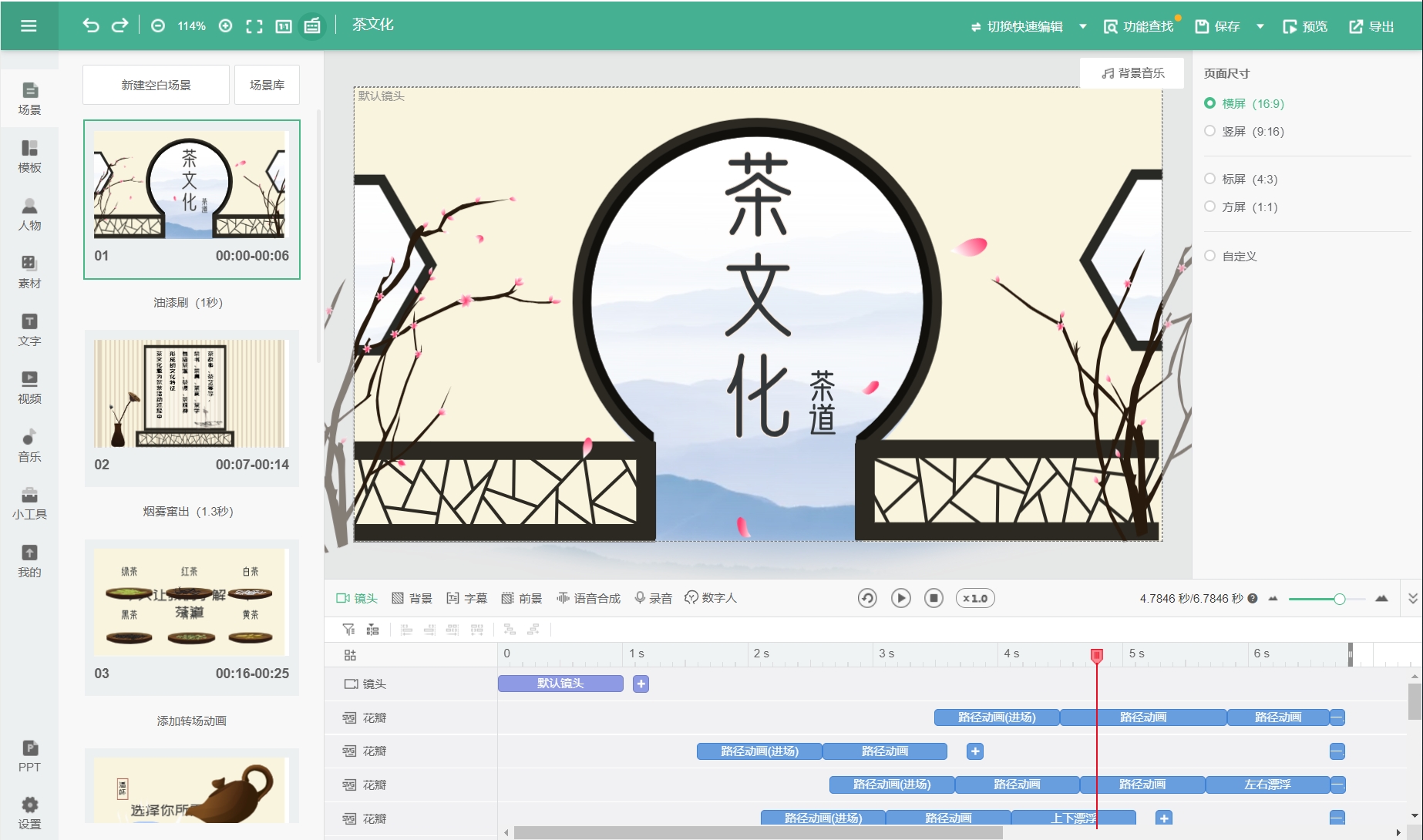This screenshot has height=840, width=1423.
Task: Click the replay from start button
Action: click(x=867, y=598)
